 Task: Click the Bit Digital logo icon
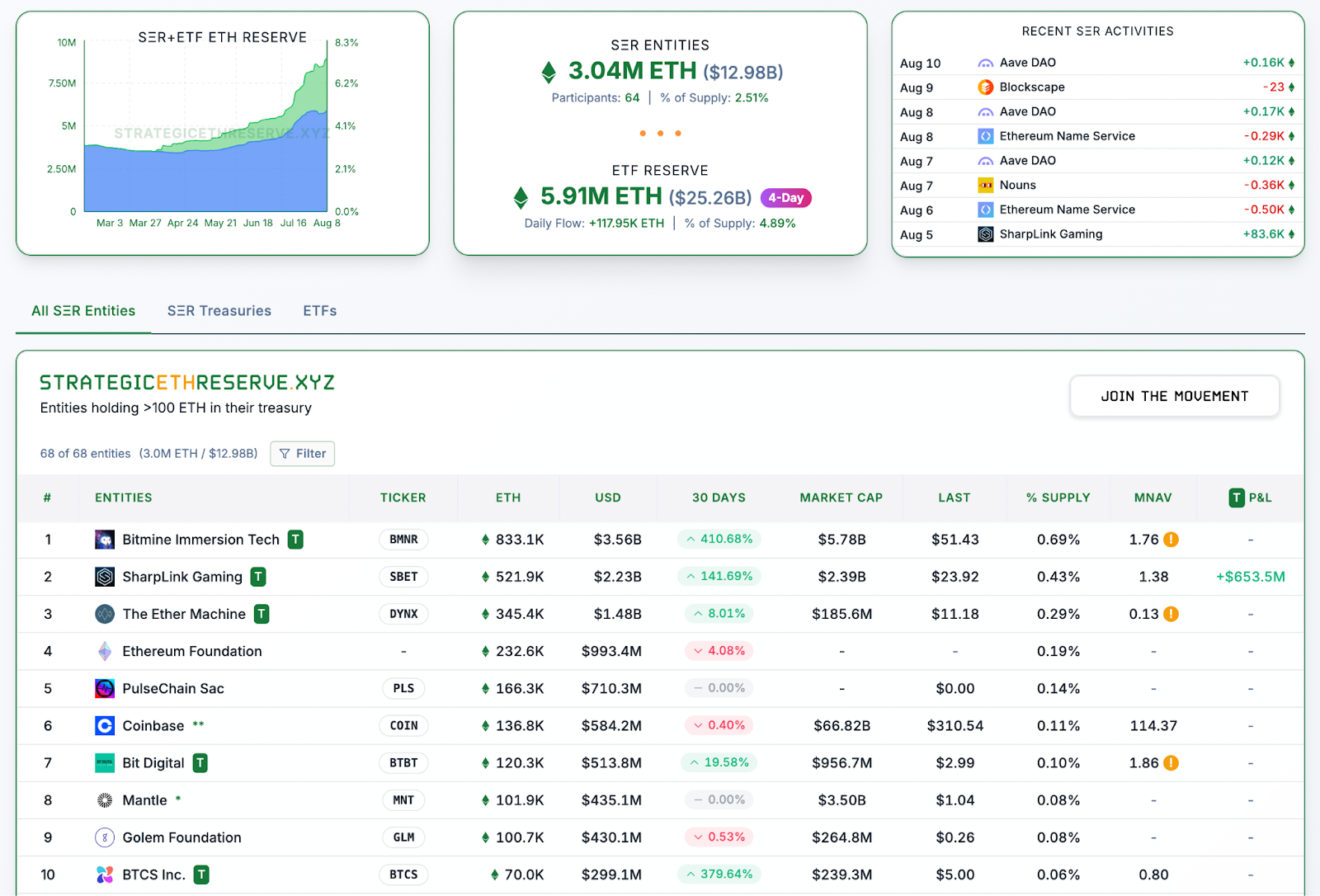105,763
